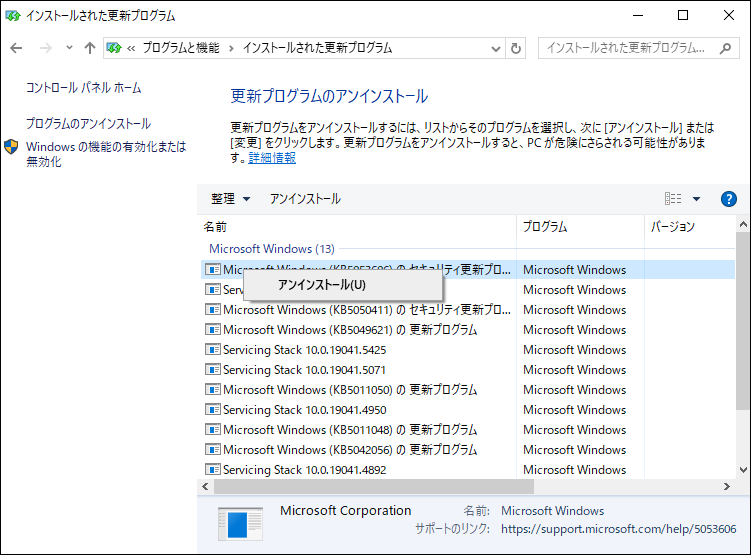751x555 pixels.
Task: Select Servicing Stack 10.0.19041.4892
Action: click(x=467, y=470)
